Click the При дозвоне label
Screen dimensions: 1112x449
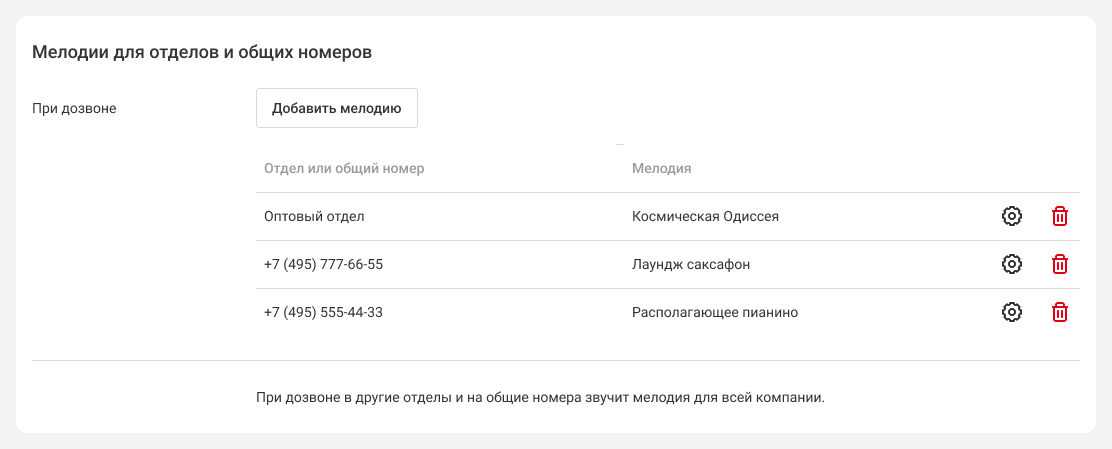coord(75,108)
